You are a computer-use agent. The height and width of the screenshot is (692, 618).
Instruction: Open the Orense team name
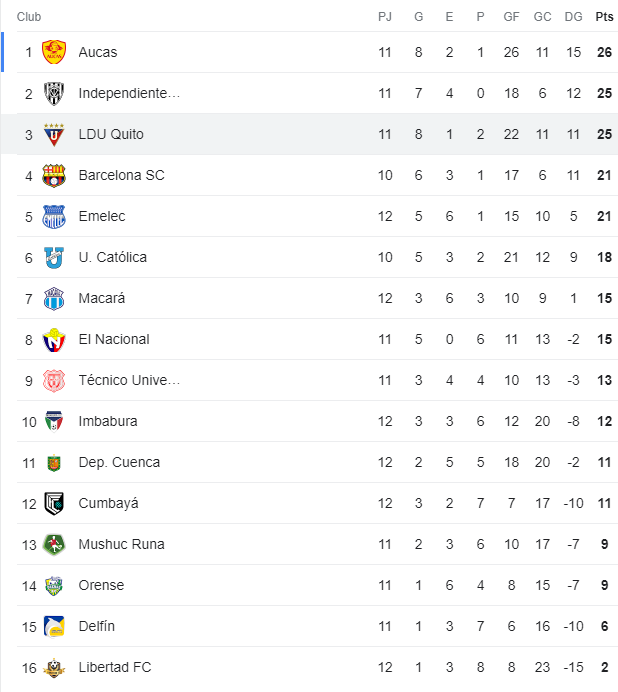(102, 585)
